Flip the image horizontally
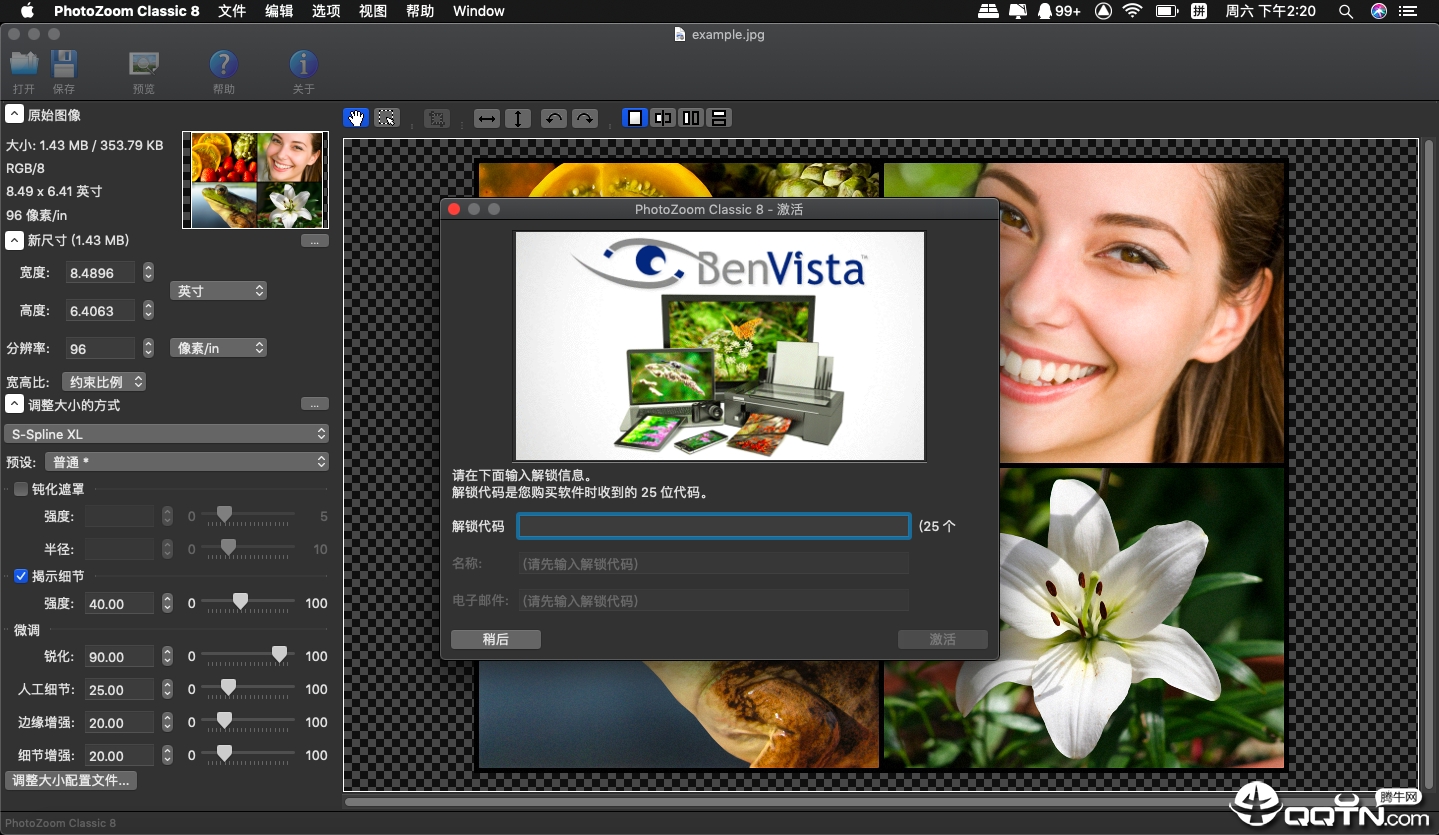Screen dimensions: 1439x835 [487, 118]
